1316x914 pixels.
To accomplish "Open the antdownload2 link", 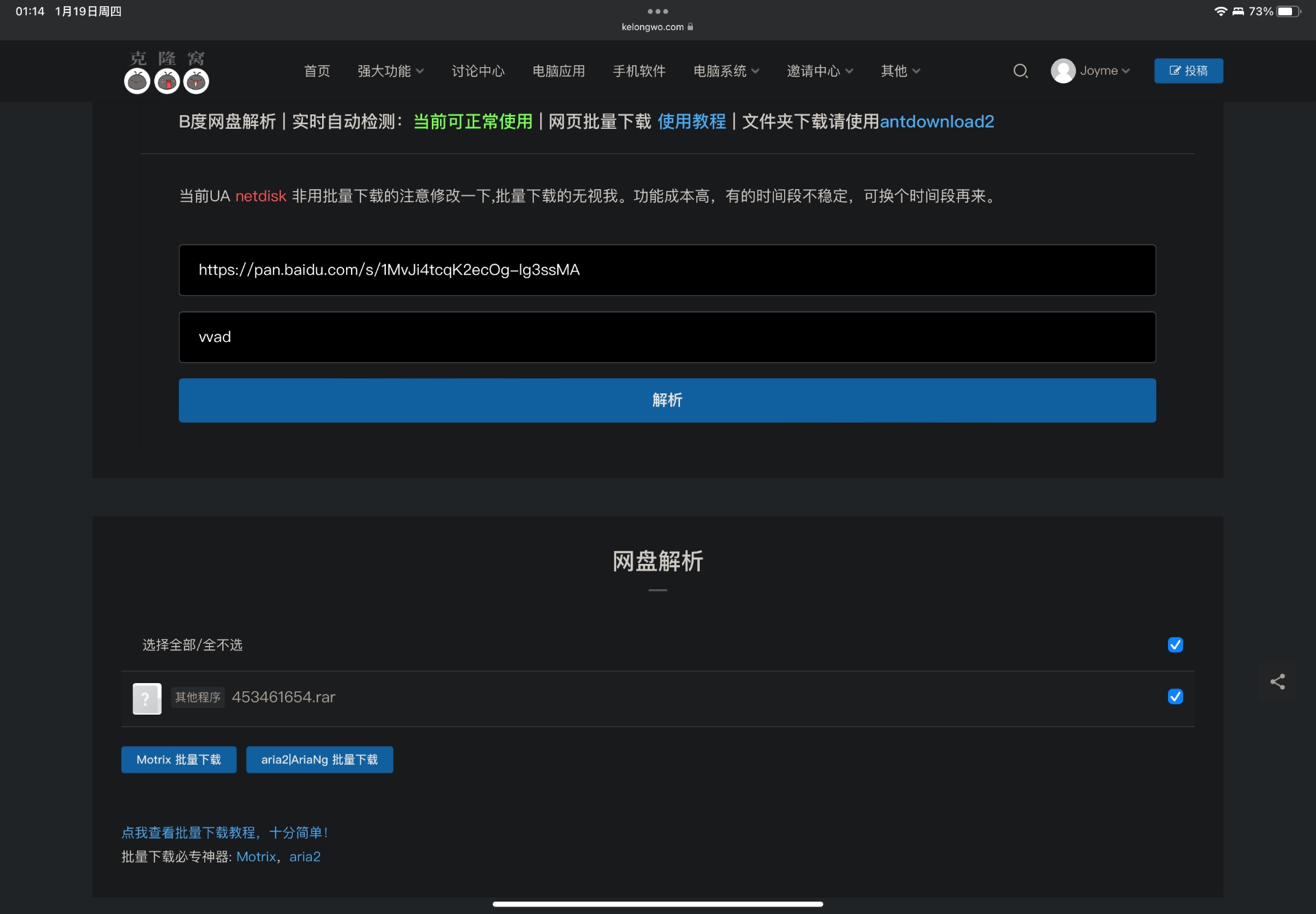I will coord(937,121).
